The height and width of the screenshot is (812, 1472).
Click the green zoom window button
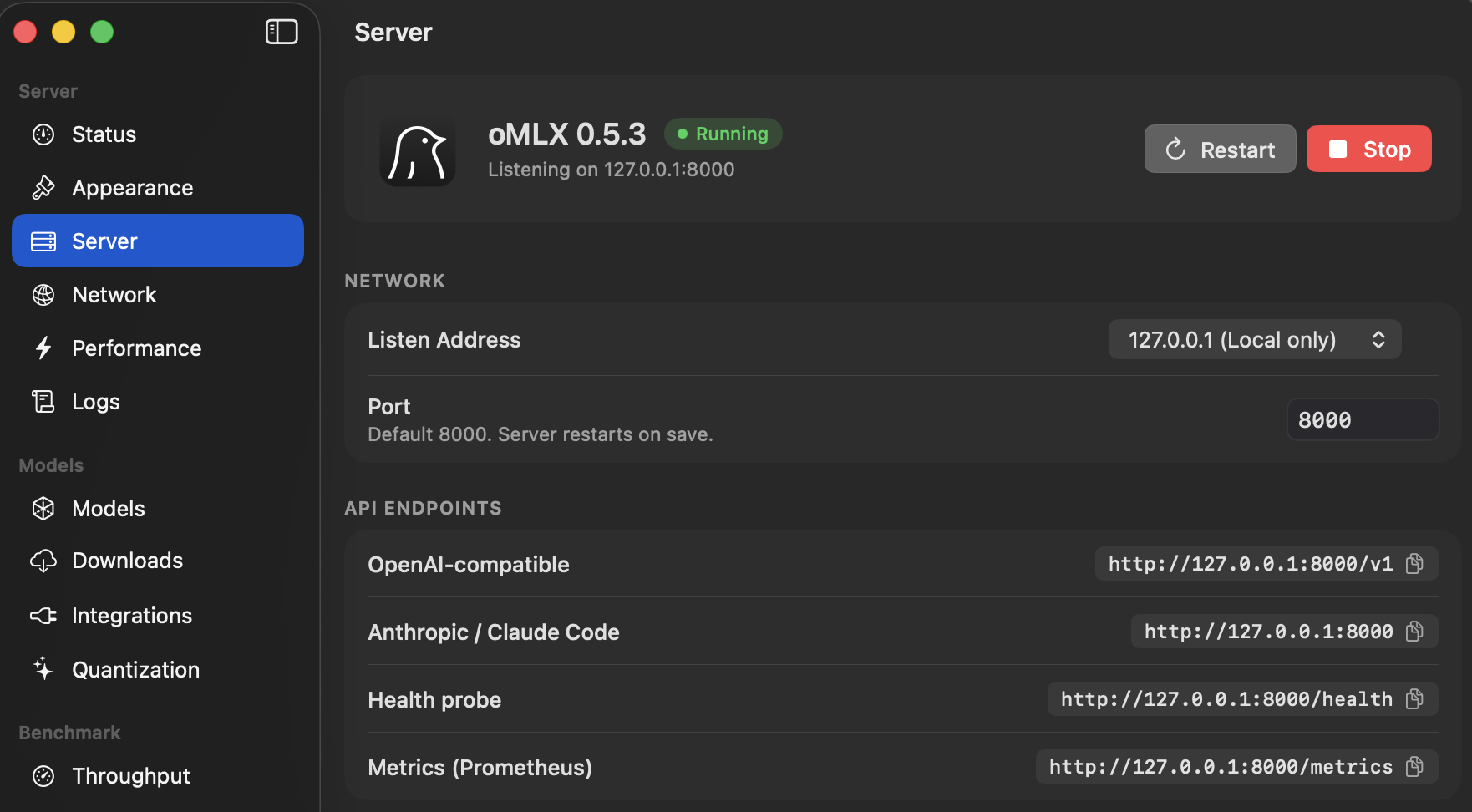click(x=102, y=32)
